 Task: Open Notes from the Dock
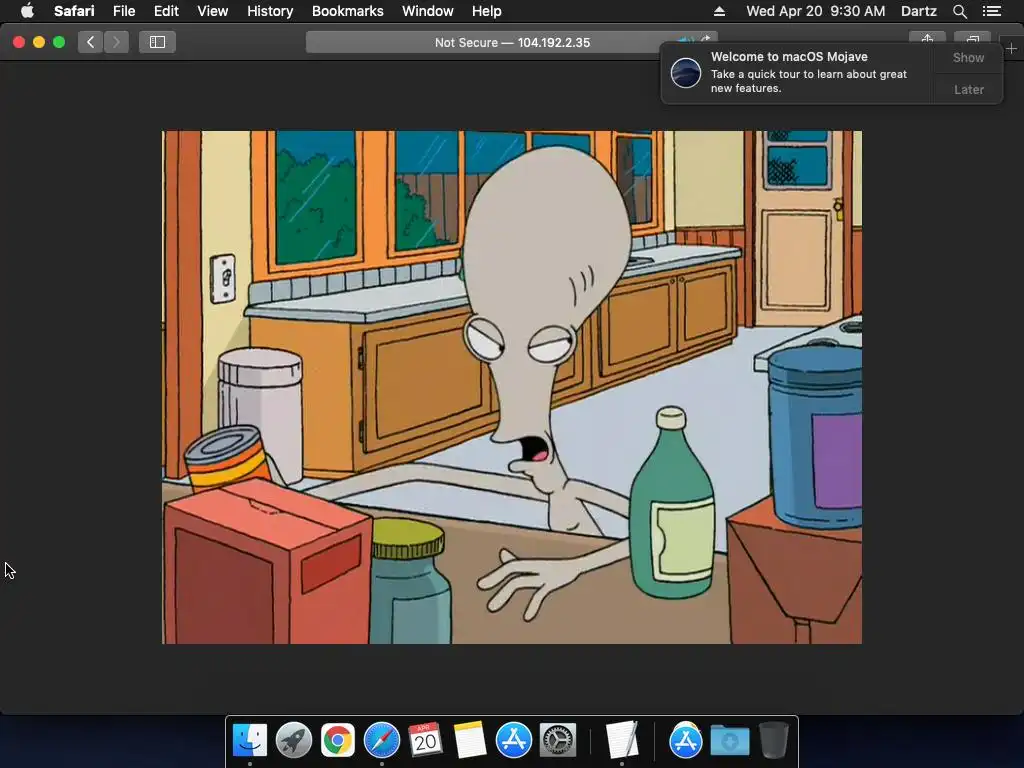pos(470,740)
